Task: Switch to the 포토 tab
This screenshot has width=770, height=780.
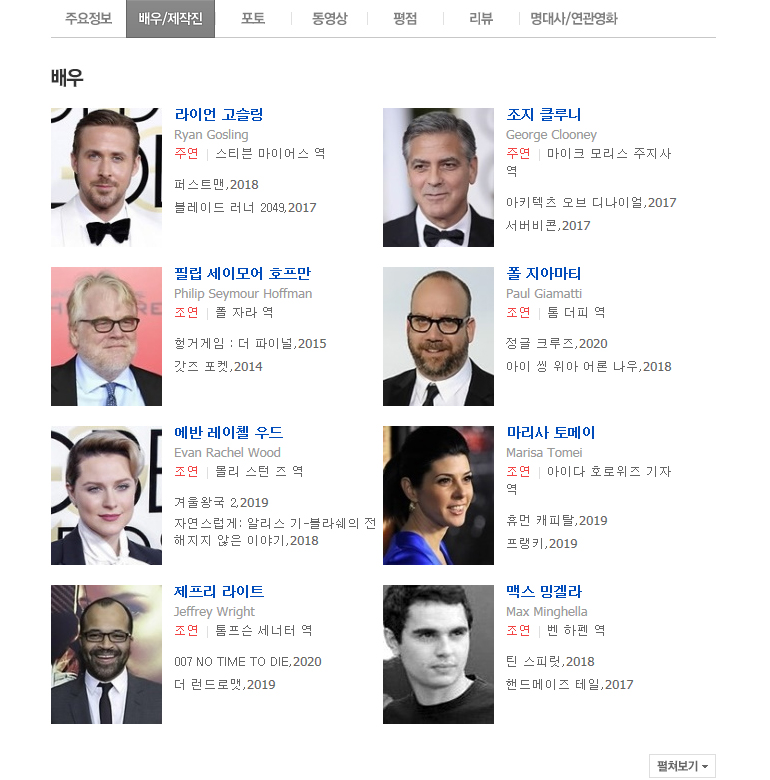Action: (x=253, y=18)
